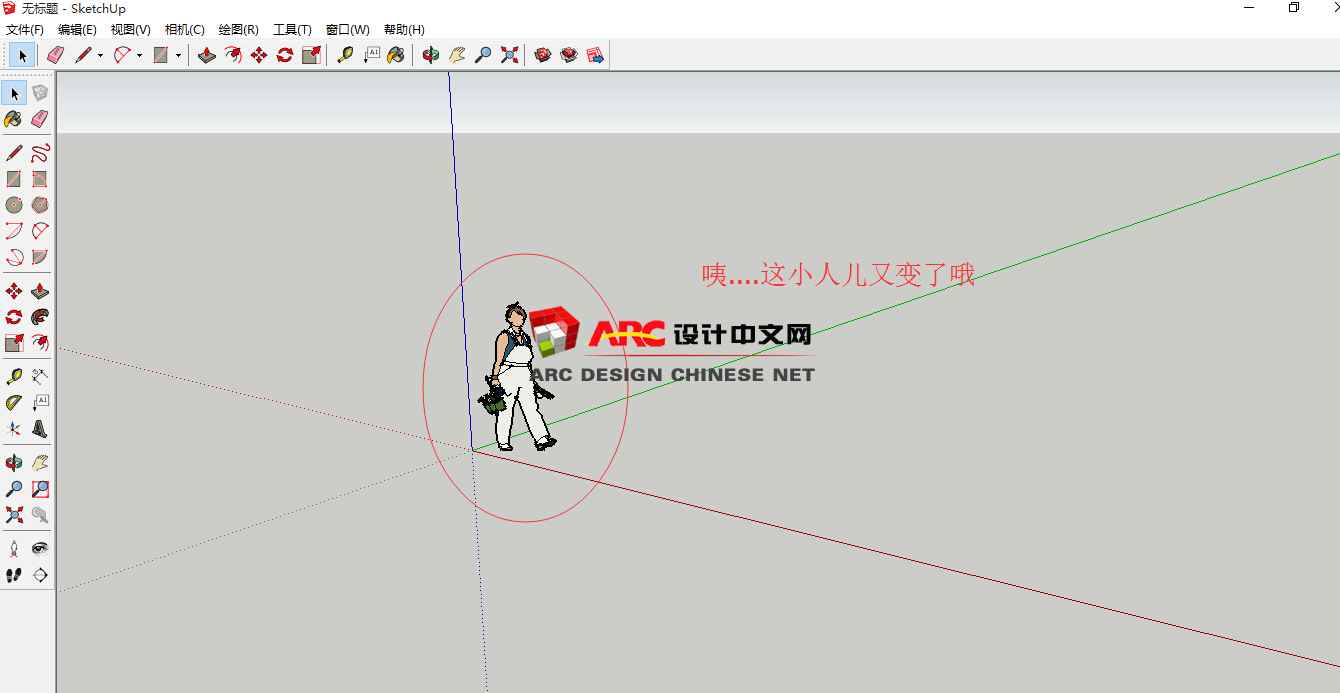Select the Look Around eye tool

[x=40, y=548]
